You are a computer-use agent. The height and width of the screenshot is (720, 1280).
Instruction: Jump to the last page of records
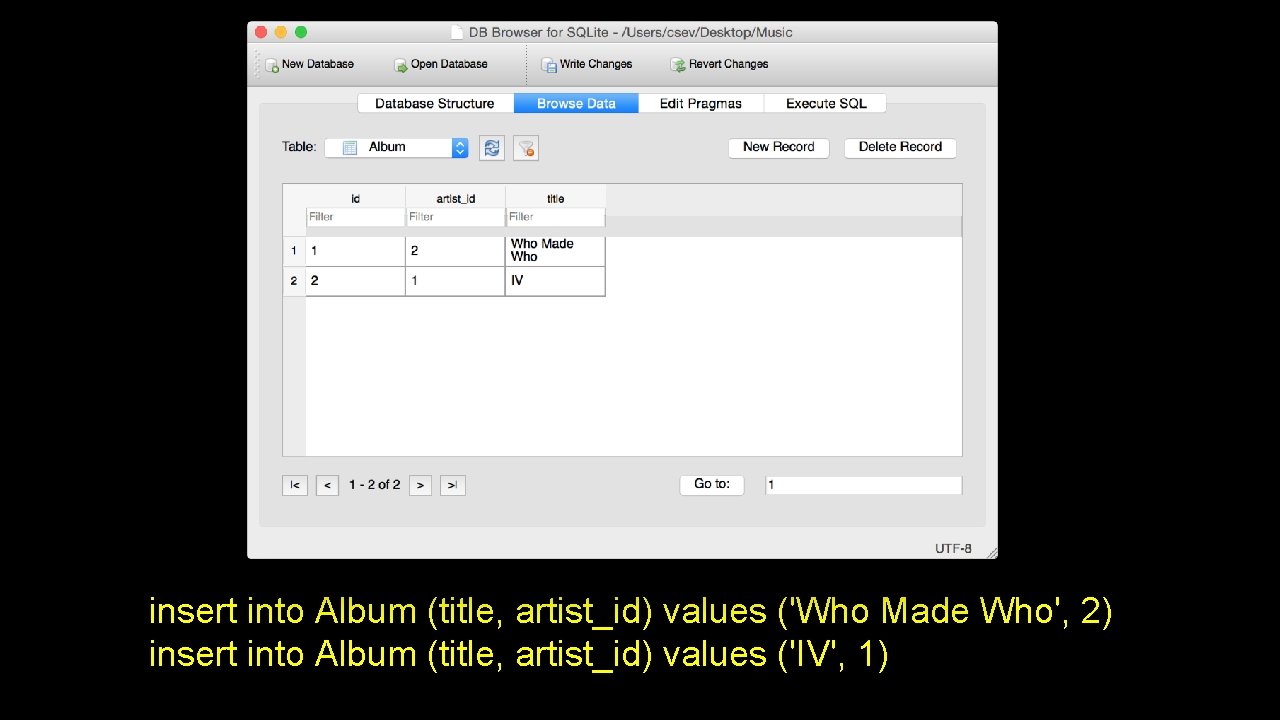[453, 485]
